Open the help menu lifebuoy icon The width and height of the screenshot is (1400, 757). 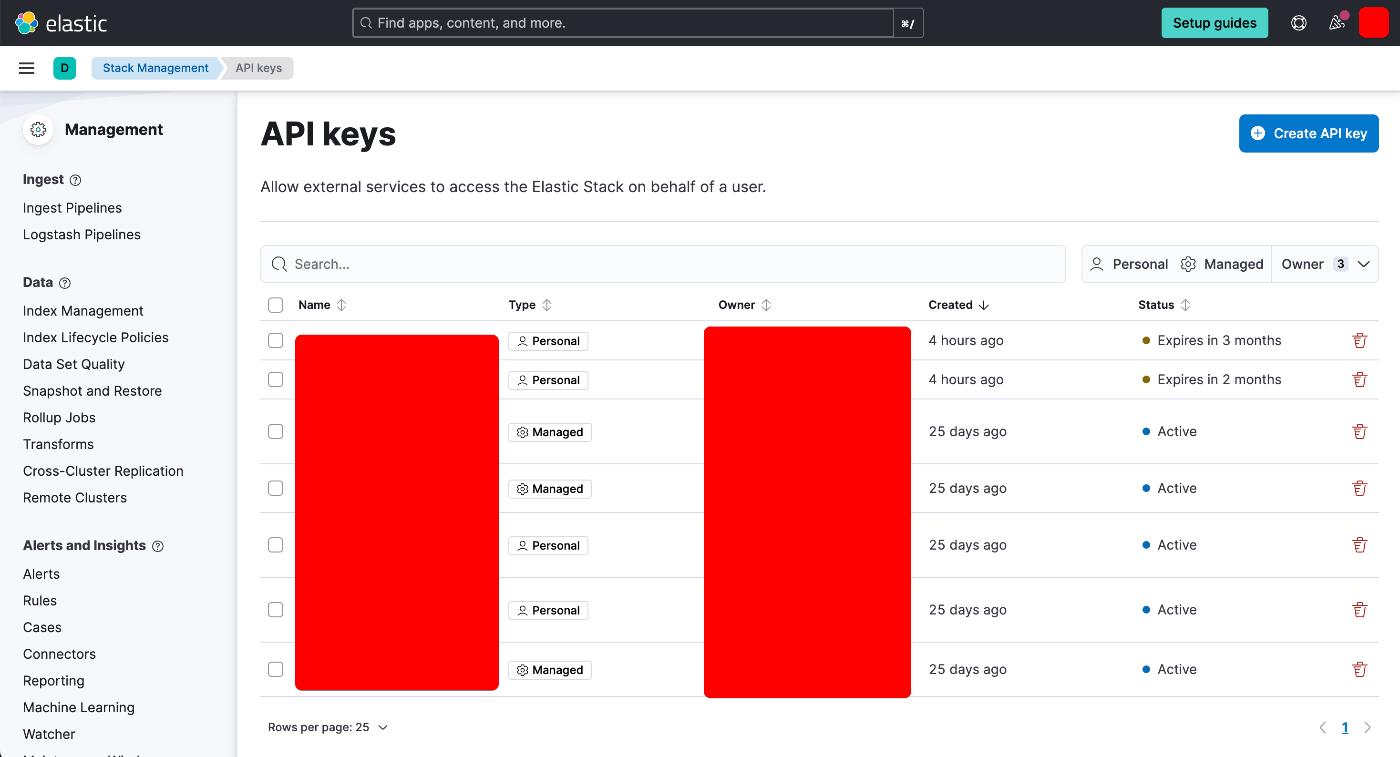(x=1299, y=23)
